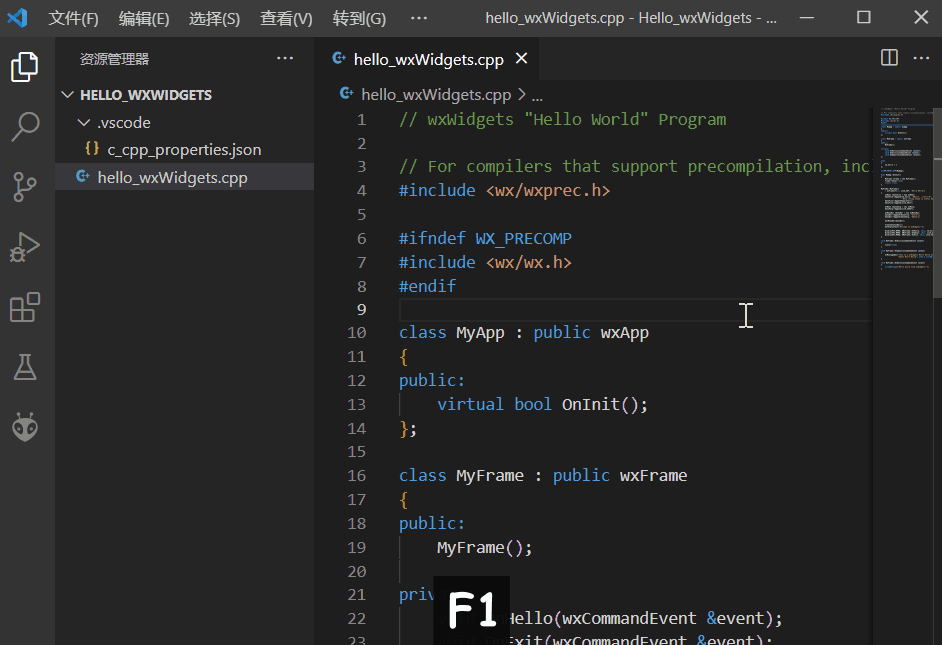Click line number 13 in the gutter
Screen dimensions: 942x645
357,404
